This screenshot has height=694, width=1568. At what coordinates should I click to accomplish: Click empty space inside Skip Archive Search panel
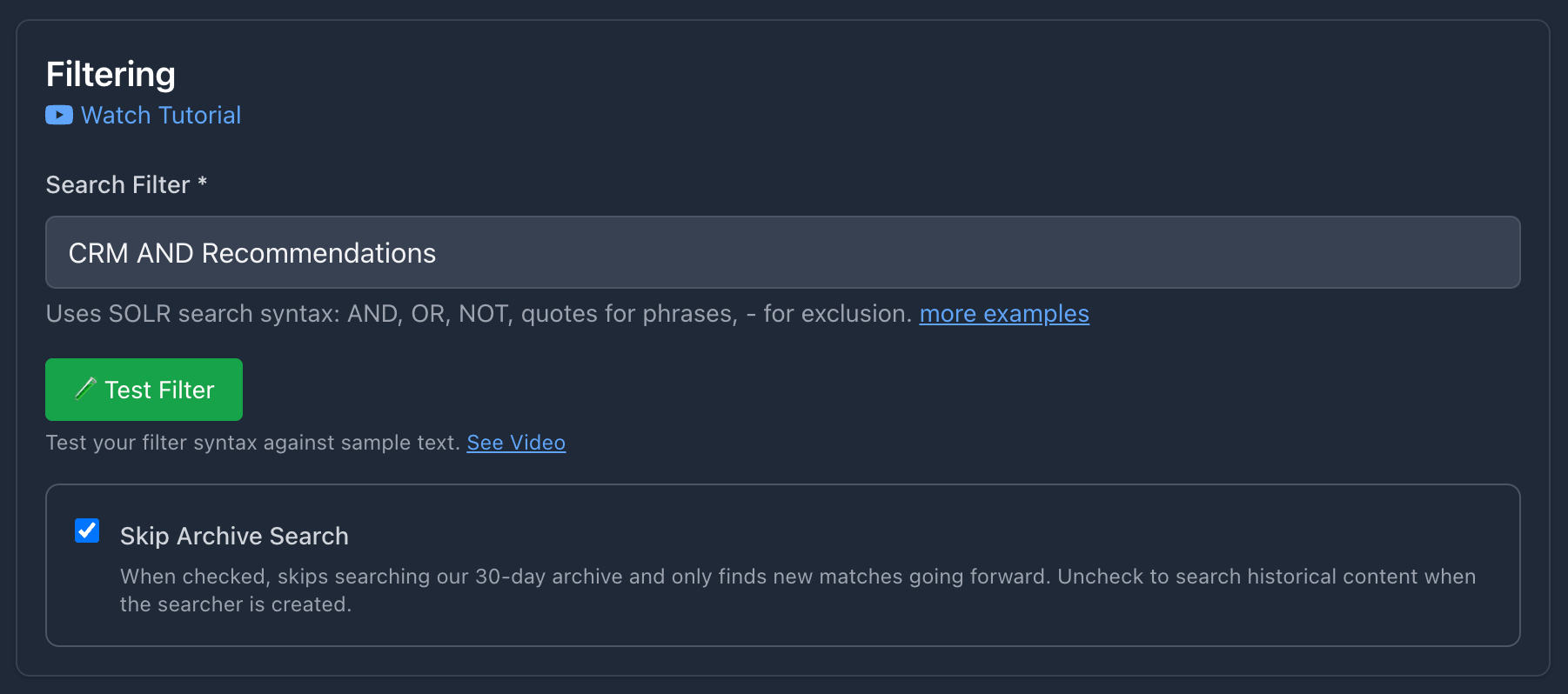tap(957, 531)
